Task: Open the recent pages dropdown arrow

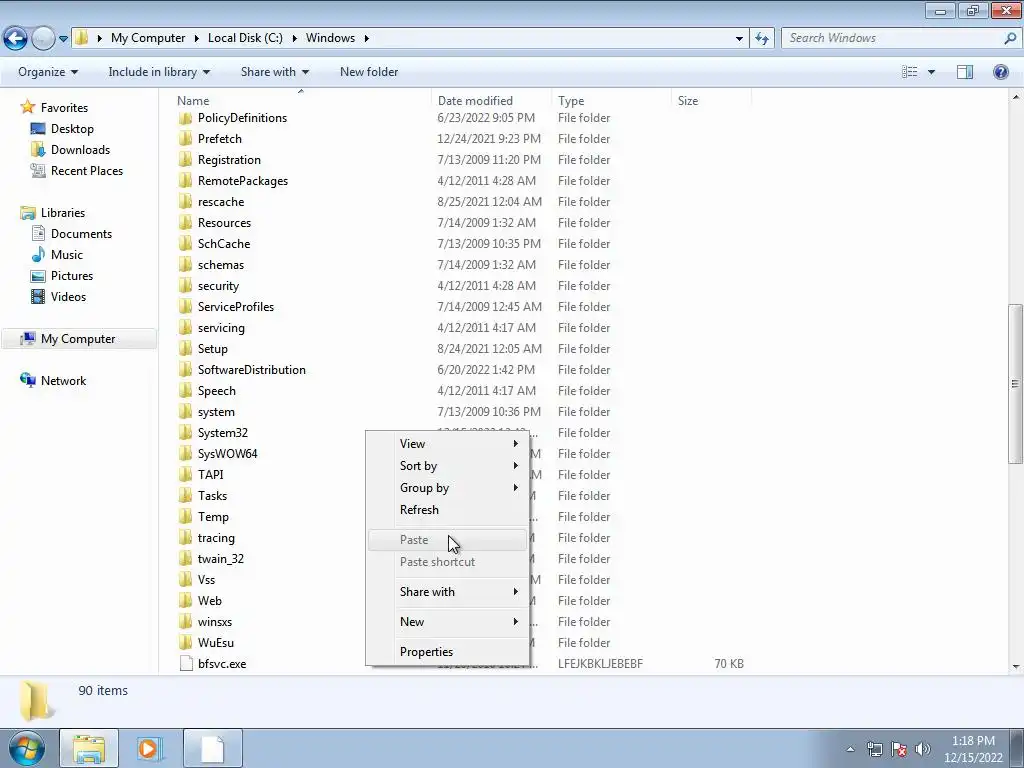Action: pos(63,39)
